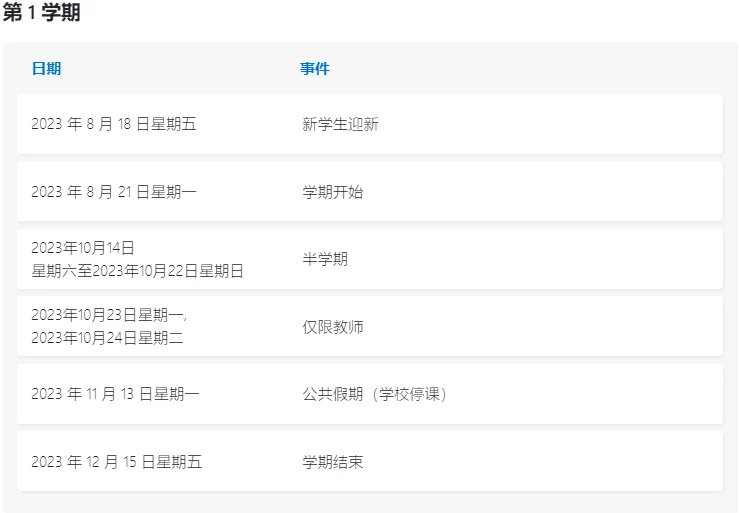Click the 新学生迎新 event
The width and height of the screenshot is (739, 513).
click(x=340, y=124)
